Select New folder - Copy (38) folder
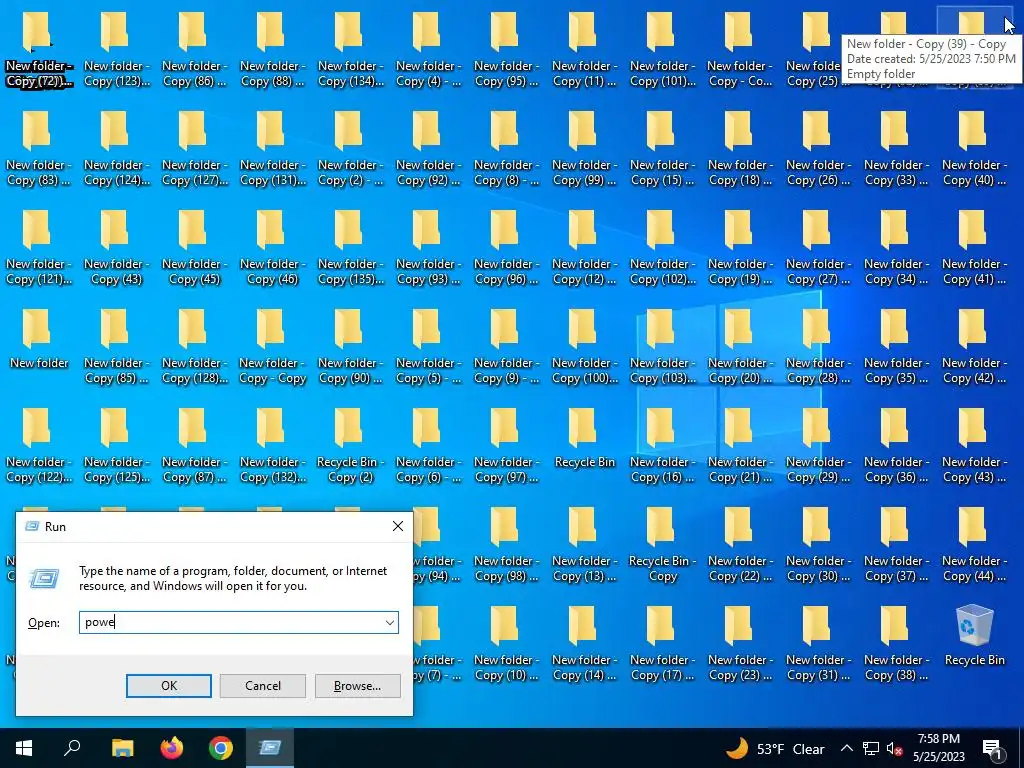 (x=896, y=644)
